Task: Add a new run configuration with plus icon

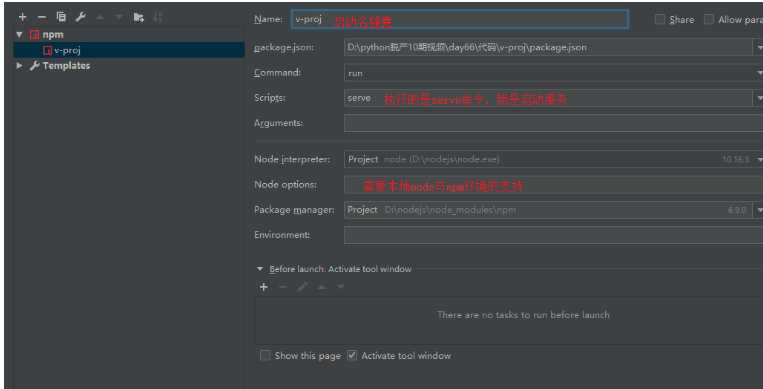Action: click(22, 18)
